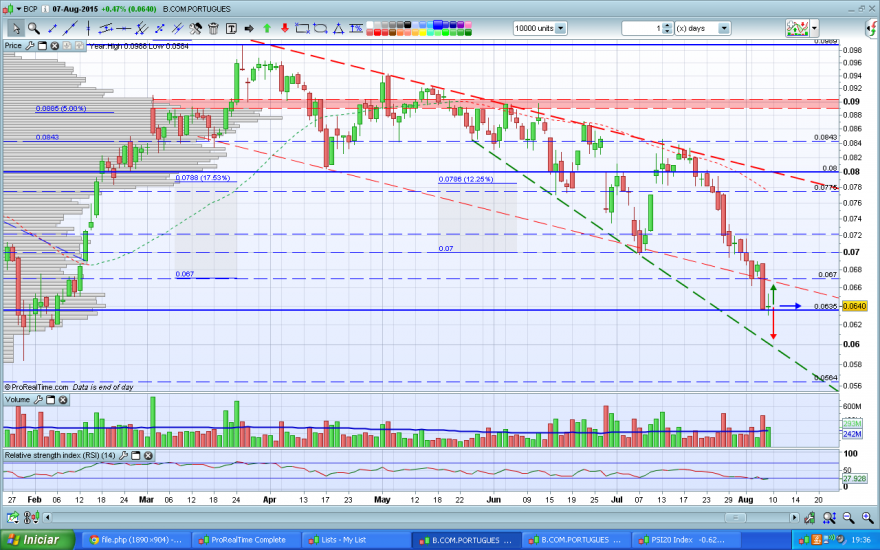880x550 pixels.
Task: Select the rectangle drawing tool
Action: [x=302, y=28]
